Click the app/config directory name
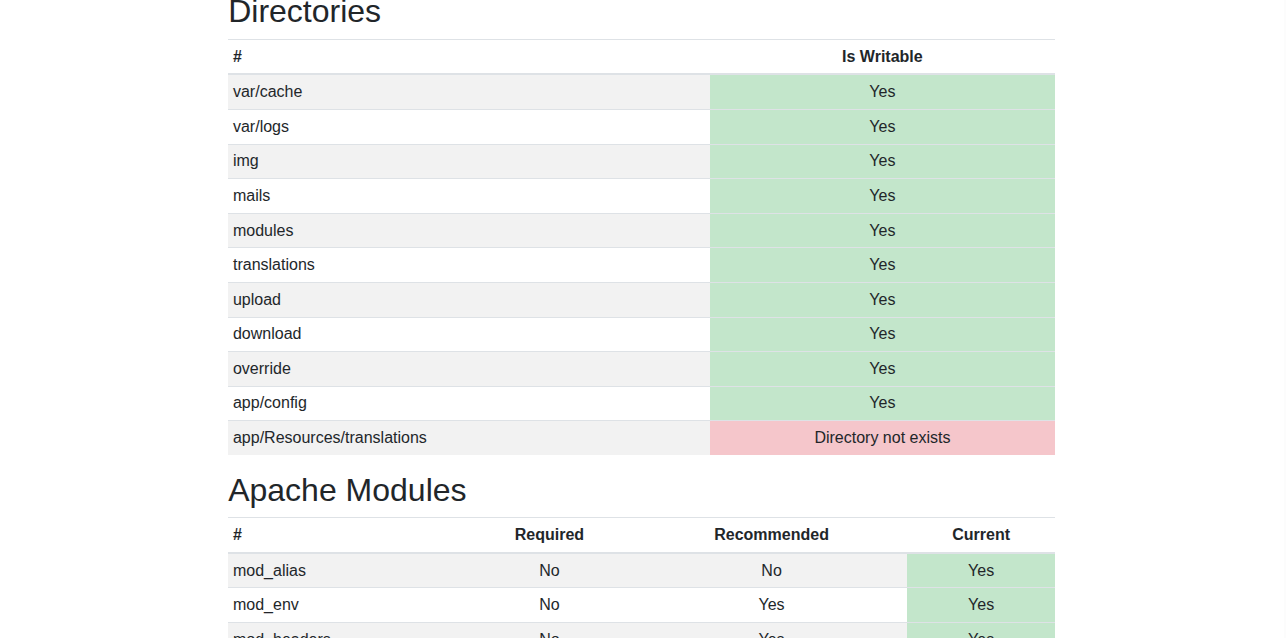 point(269,403)
